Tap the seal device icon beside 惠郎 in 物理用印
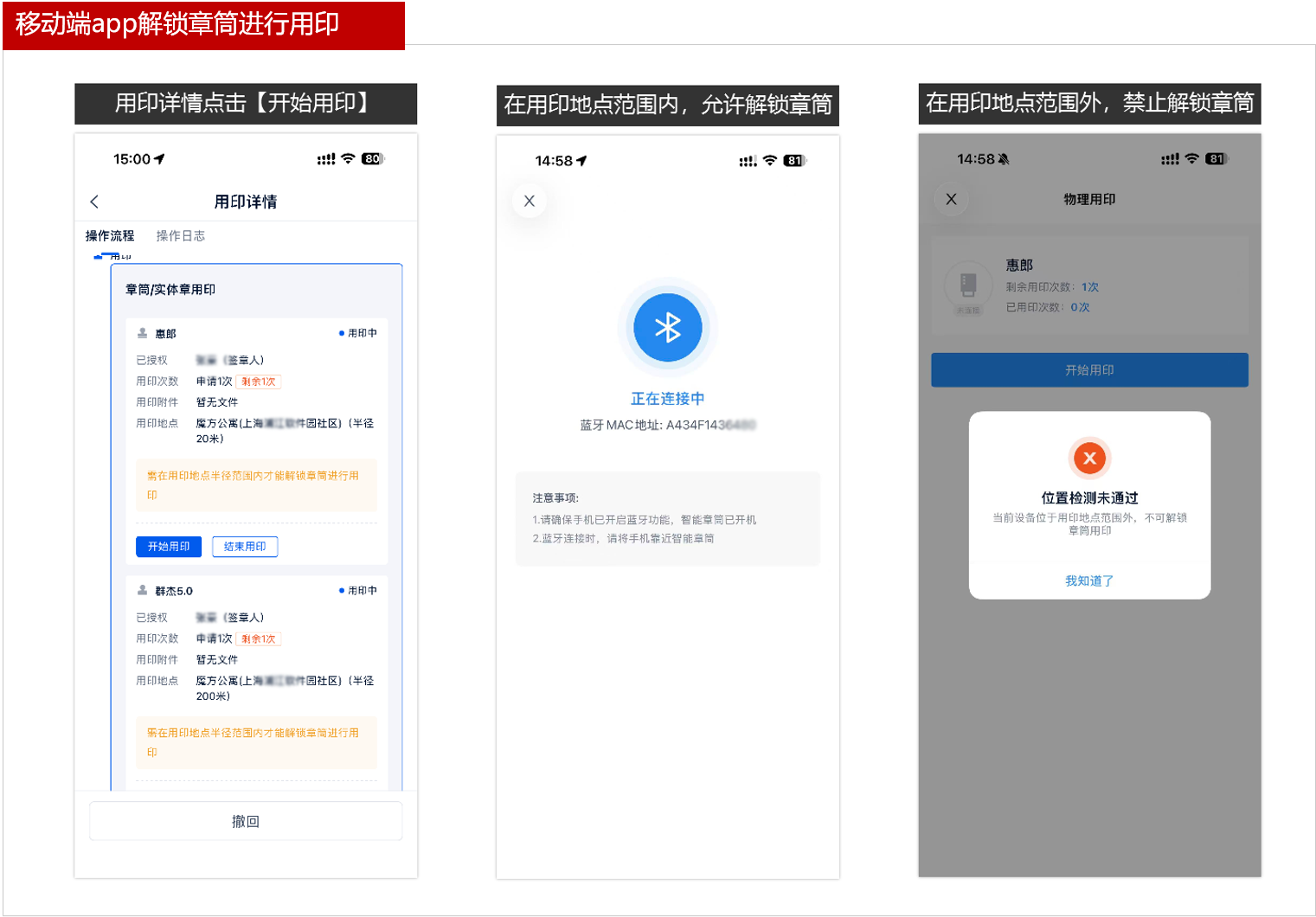This screenshot has height=917, width=1316. [x=968, y=285]
